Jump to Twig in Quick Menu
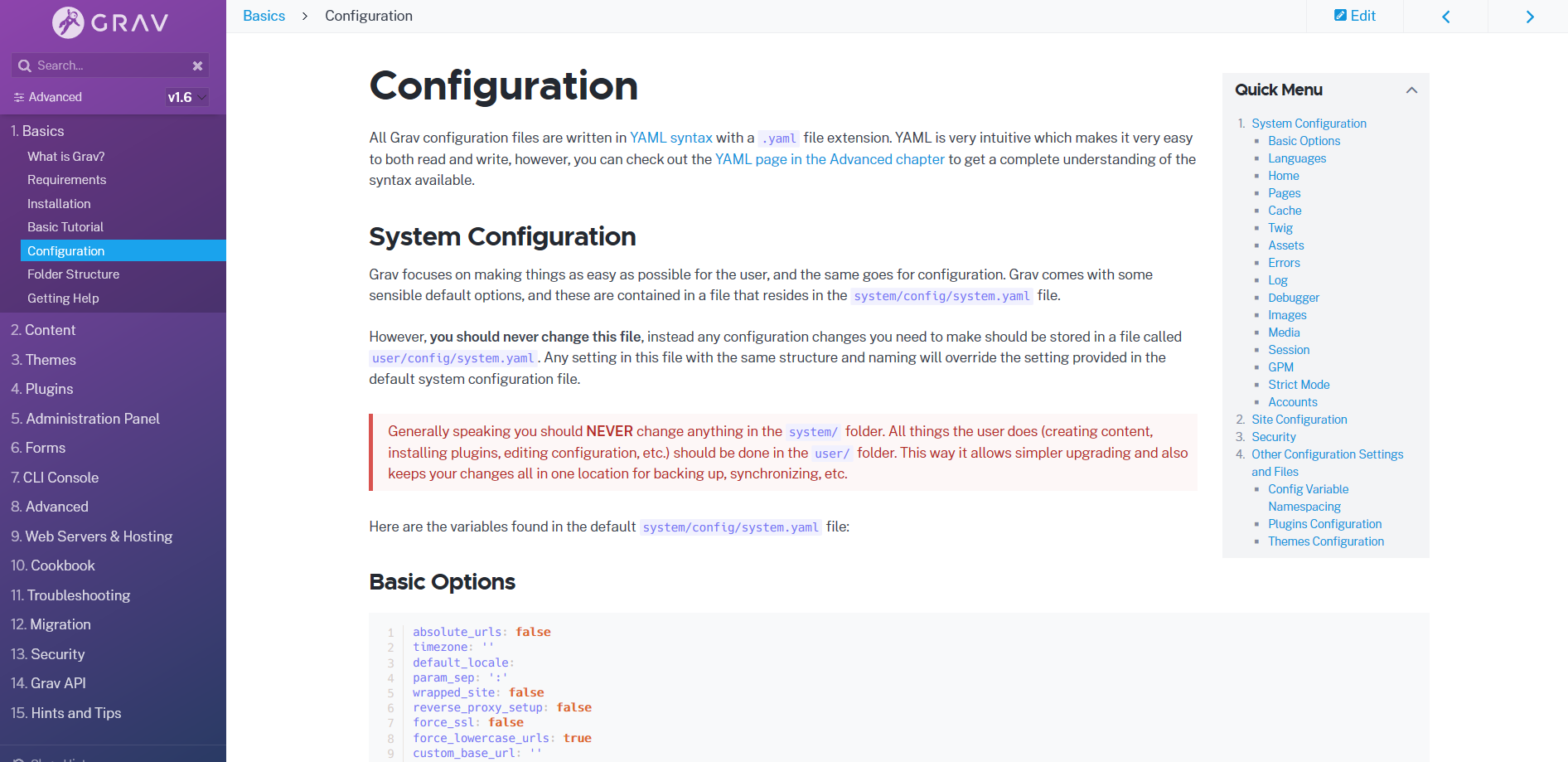 click(x=1280, y=228)
